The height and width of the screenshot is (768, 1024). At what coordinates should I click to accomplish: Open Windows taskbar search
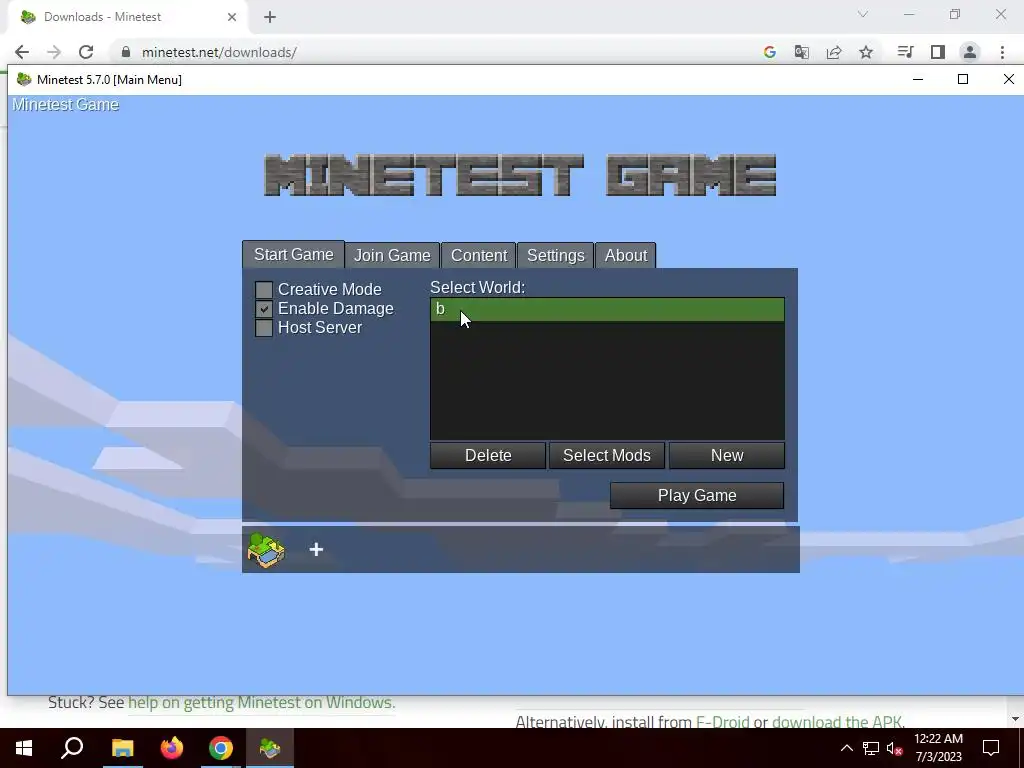tap(72, 748)
